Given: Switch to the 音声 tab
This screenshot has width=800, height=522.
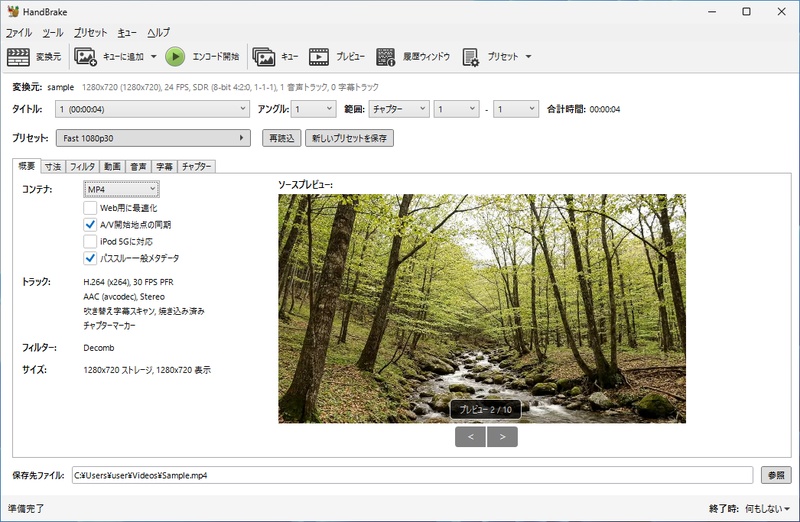Looking at the screenshot, I should (138, 166).
